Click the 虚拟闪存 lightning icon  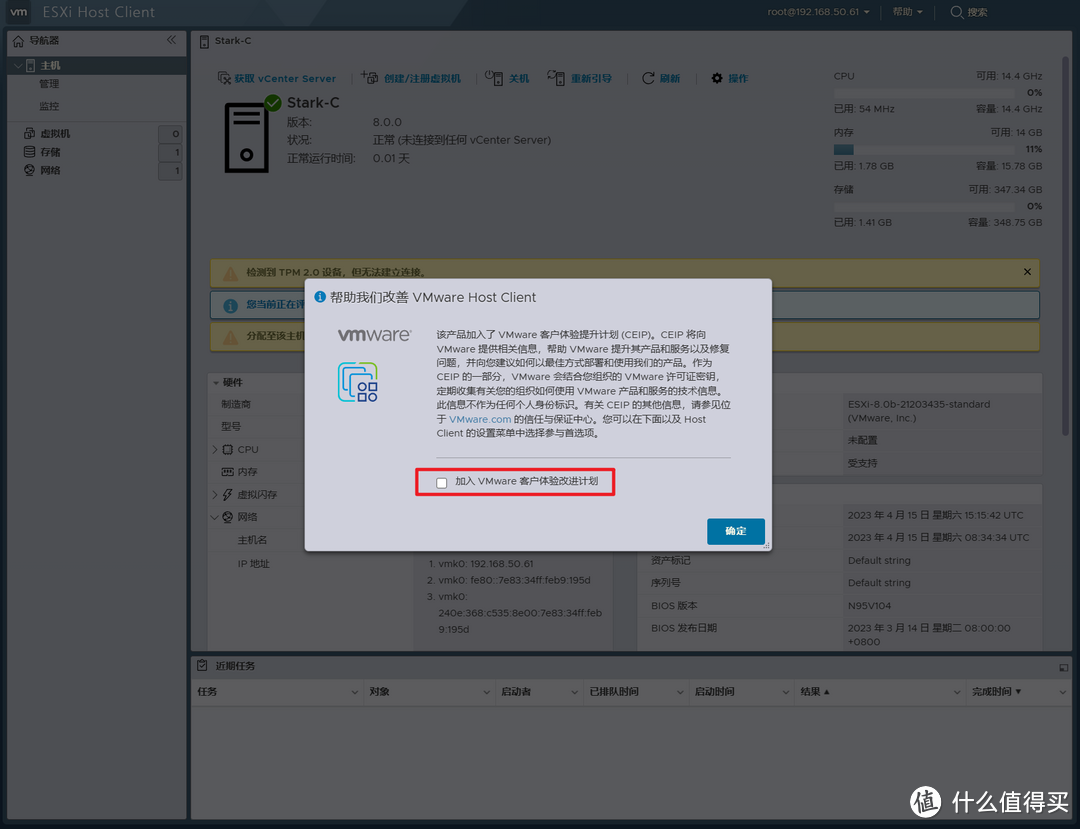coord(227,494)
